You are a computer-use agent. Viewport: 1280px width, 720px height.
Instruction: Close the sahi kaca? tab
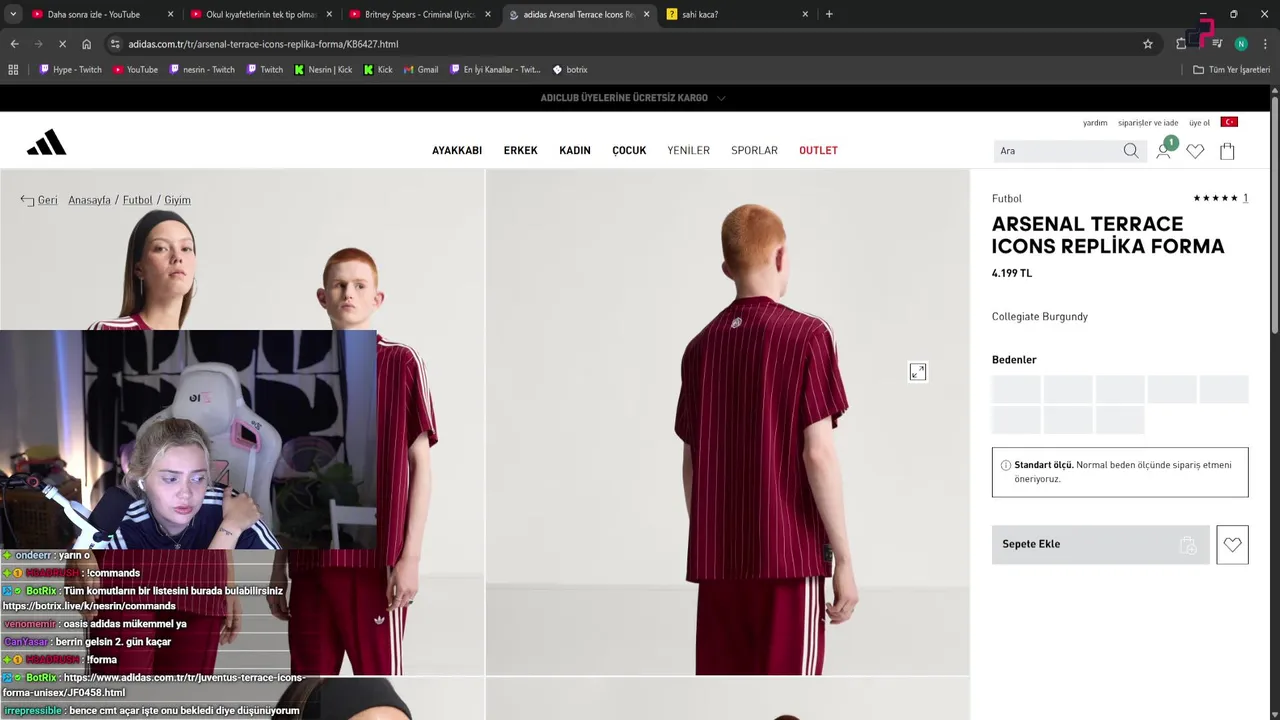[x=805, y=14]
